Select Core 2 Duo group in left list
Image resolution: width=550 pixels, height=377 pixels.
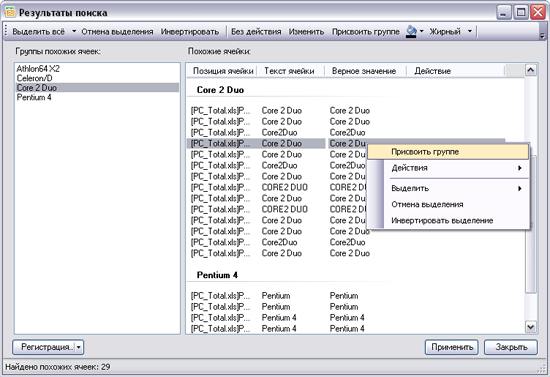tap(98, 88)
